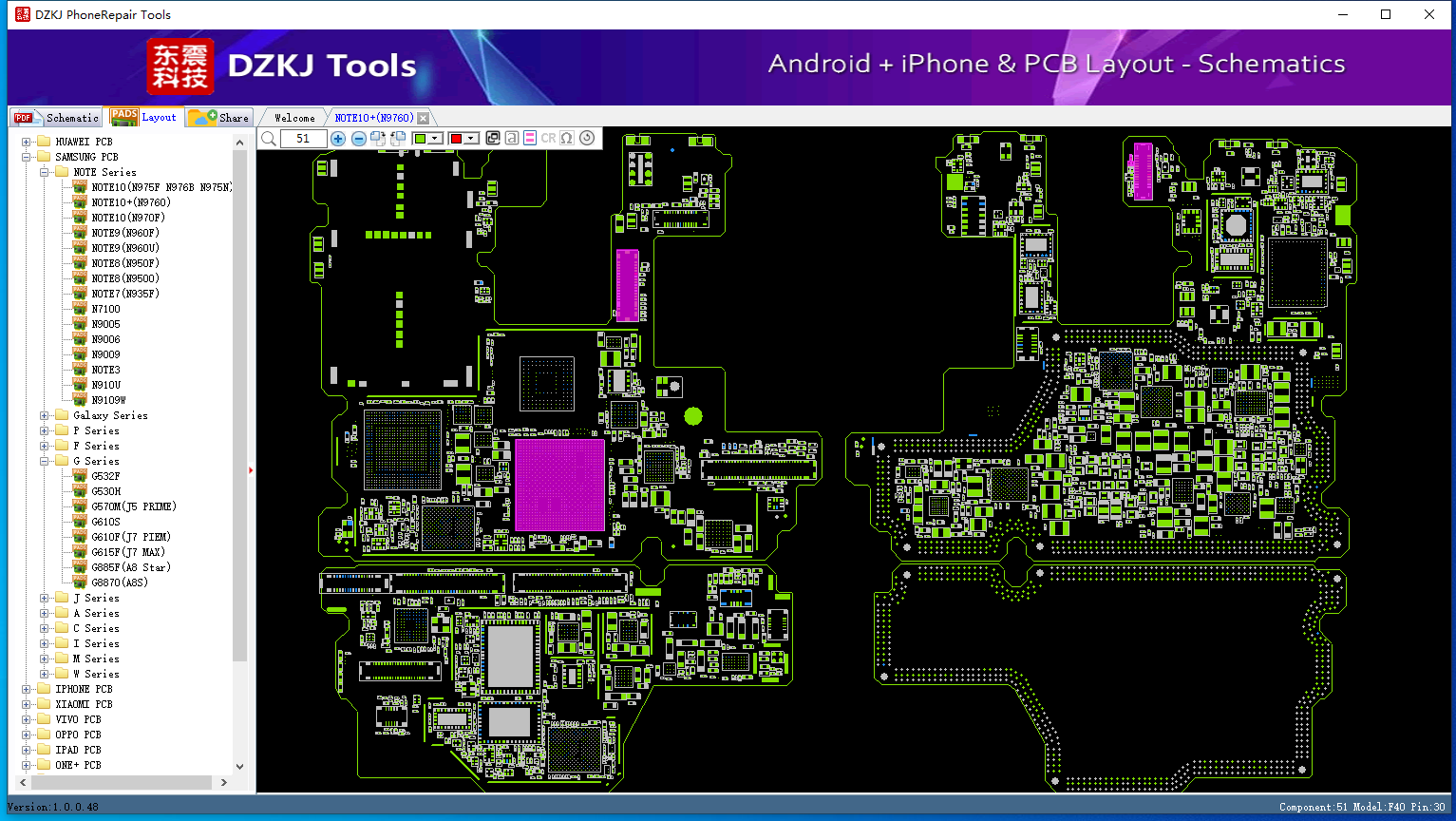Click the green color swatch in the toolbar
Image resolution: width=1456 pixels, height=821 pixels.
421,139
